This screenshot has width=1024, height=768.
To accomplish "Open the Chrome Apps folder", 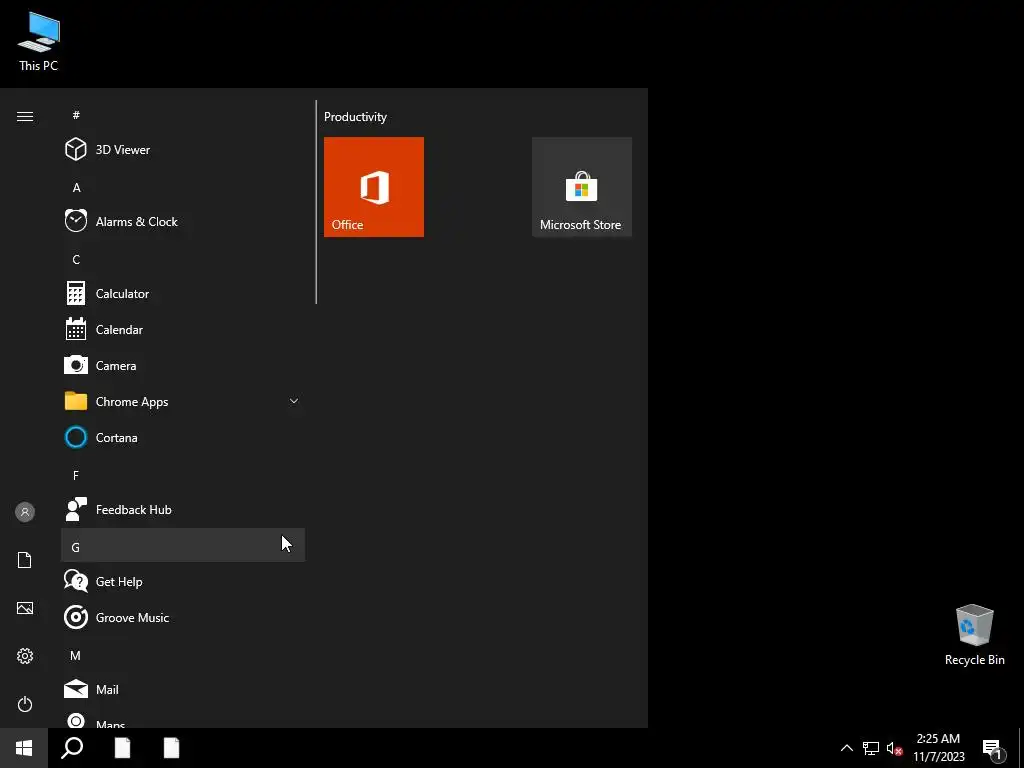I will [x=183, y=401].
